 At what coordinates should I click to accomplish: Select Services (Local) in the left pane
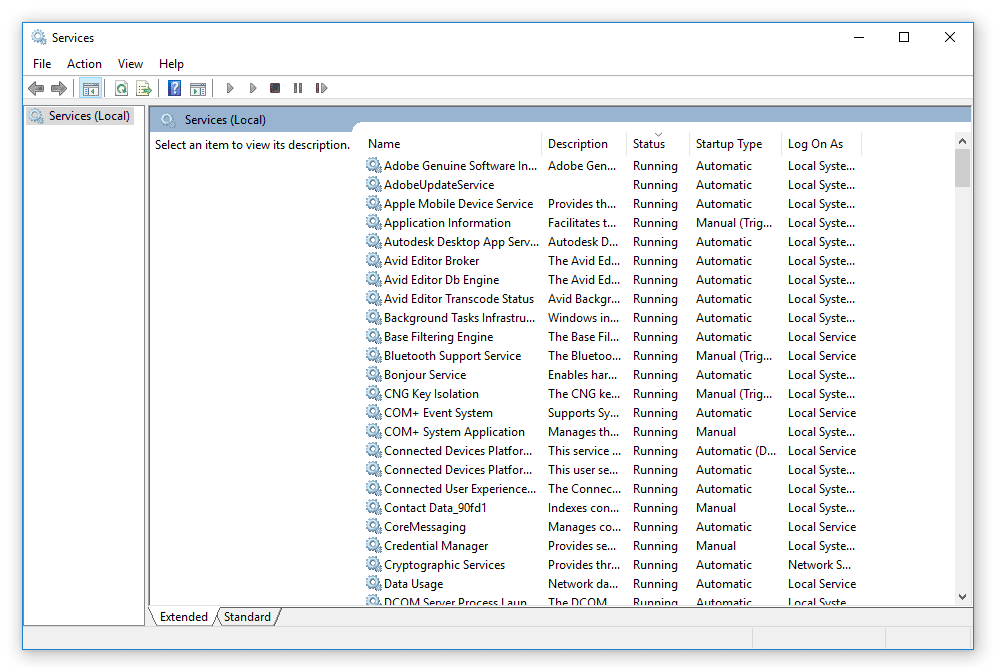[x=88, y=115]
